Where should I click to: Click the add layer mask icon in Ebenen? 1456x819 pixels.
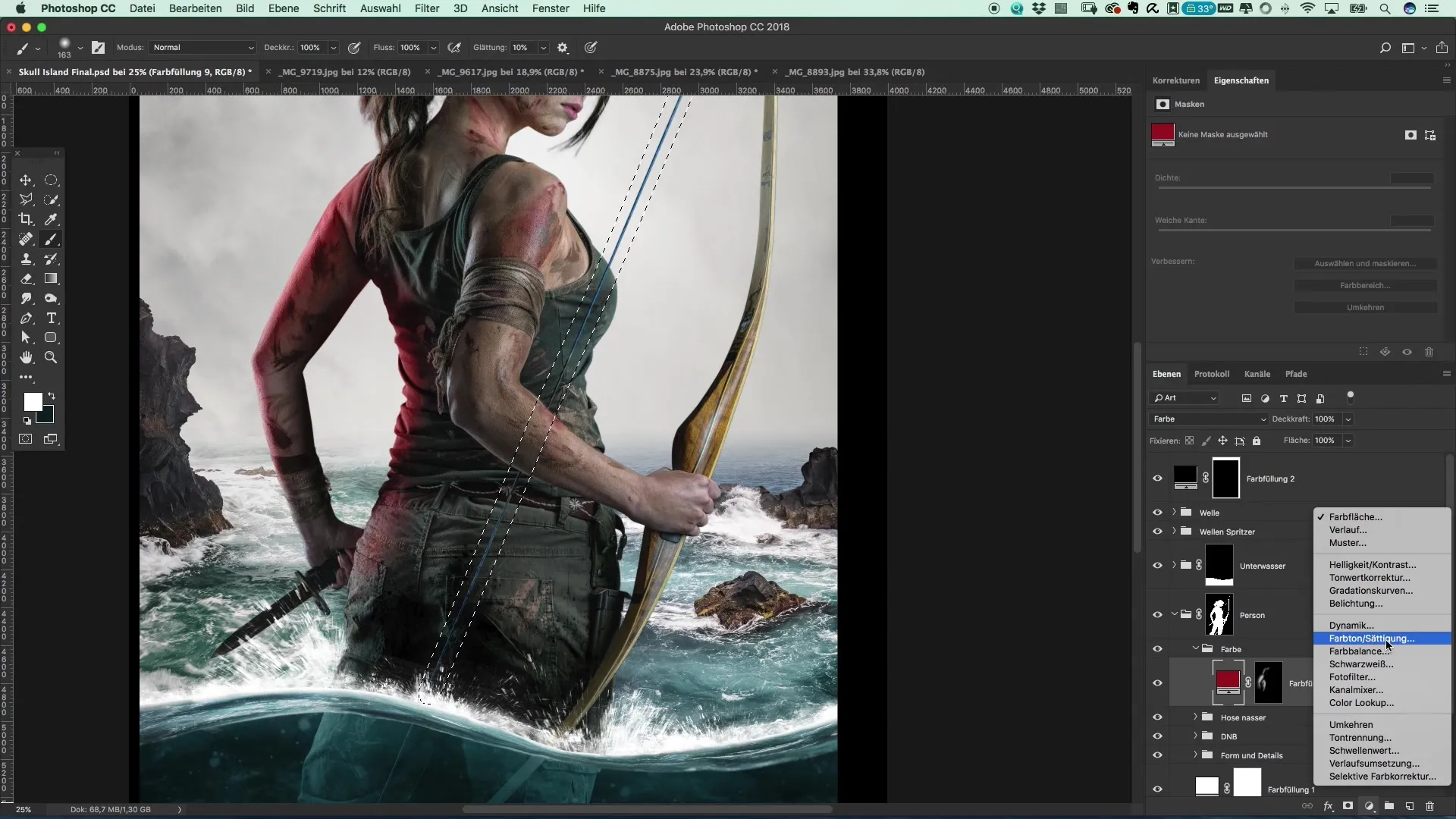pos(1348,806)
